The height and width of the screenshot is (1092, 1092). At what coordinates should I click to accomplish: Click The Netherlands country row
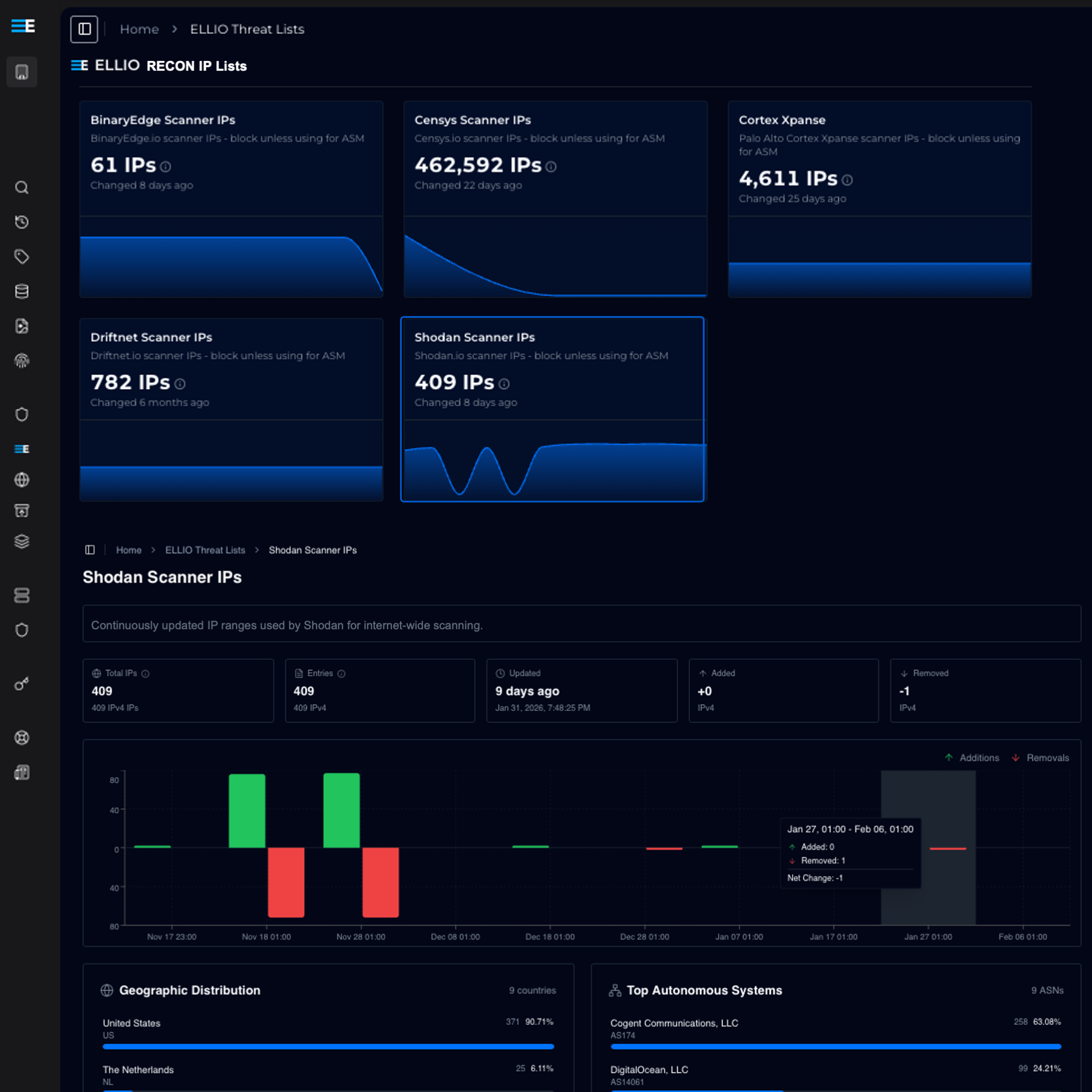328,1076
